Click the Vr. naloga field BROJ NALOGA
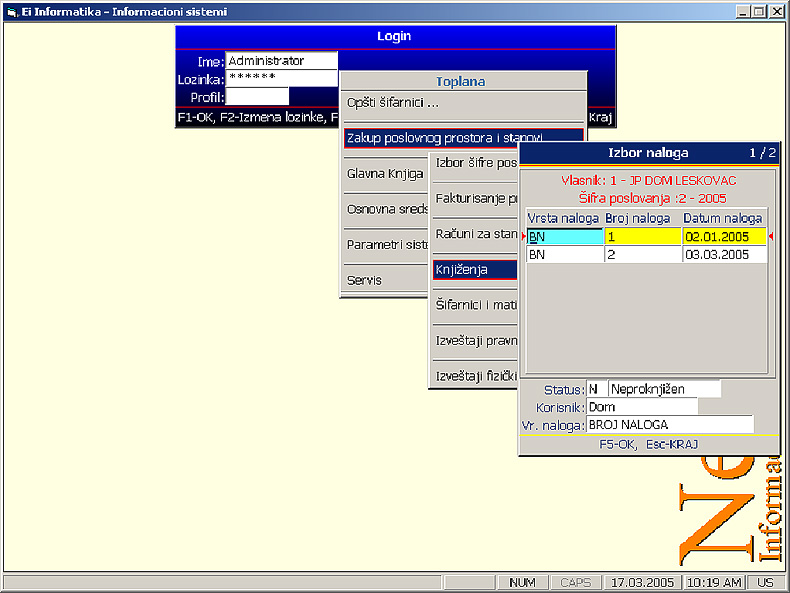The height and width of the screenshot is (593, 790). (669, 425)
